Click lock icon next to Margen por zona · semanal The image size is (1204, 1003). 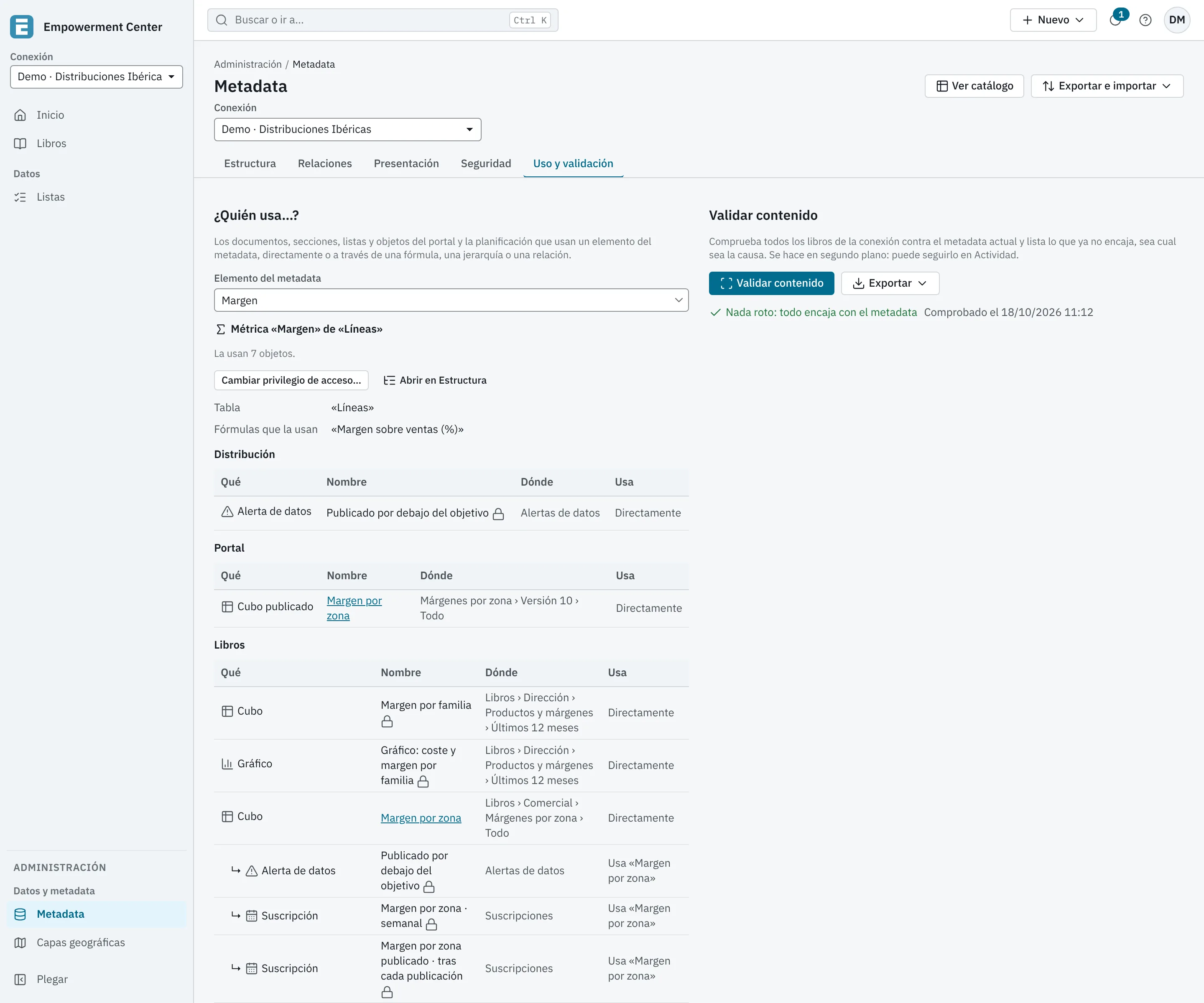pyautogui.click(x=432, y=924)
